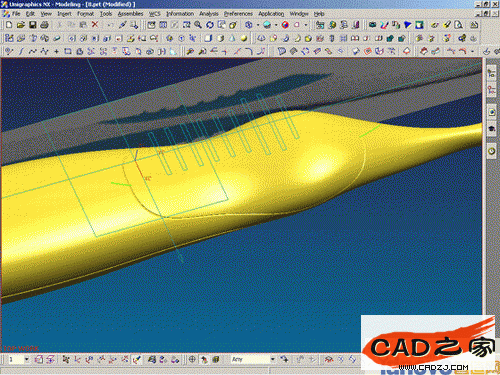Open the Analysis menu
The height and width of the screenshot is (375, 500).
coord(209,14)
